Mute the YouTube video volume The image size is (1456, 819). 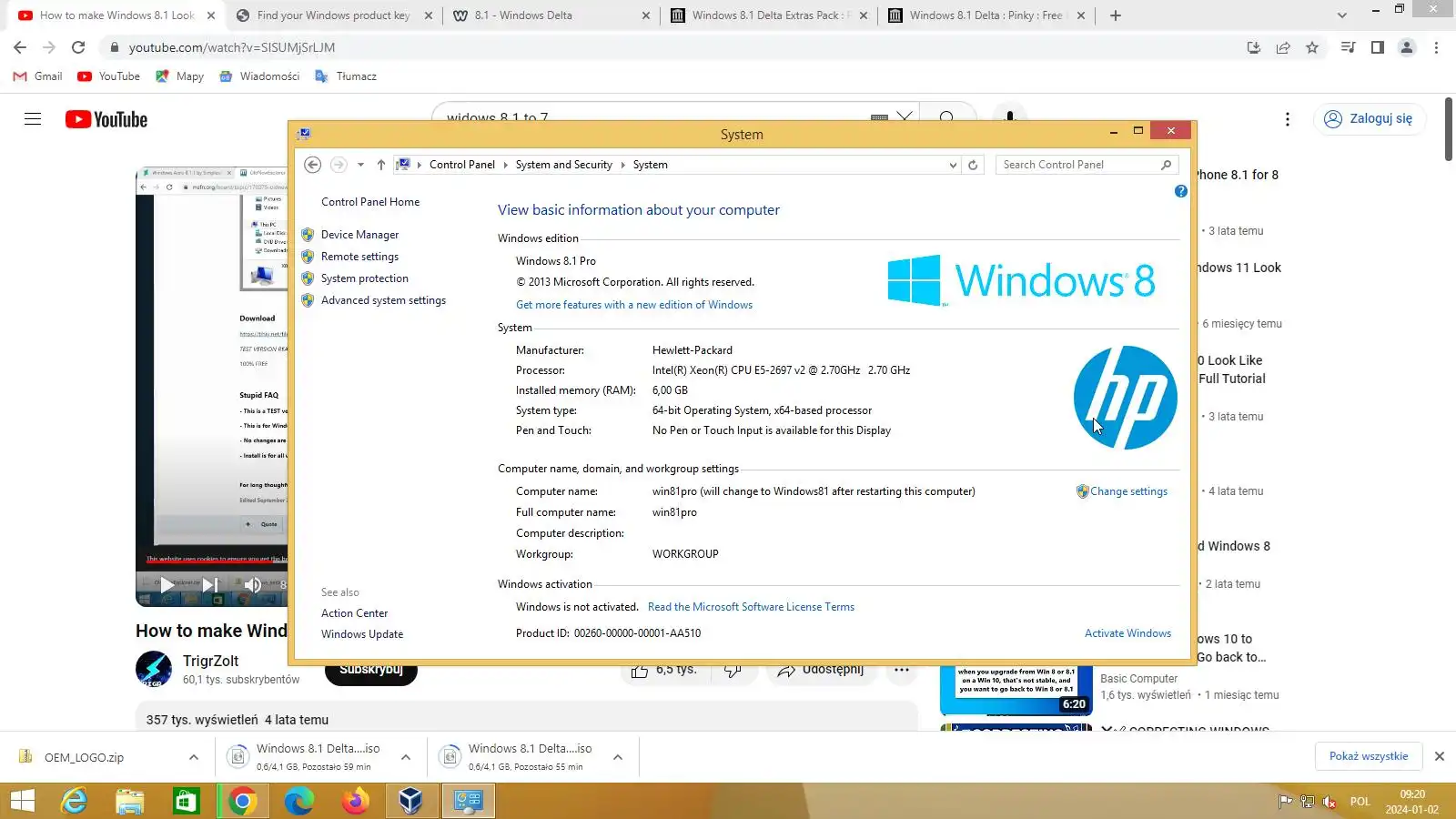pyautogui.click(x=253, y=585)
